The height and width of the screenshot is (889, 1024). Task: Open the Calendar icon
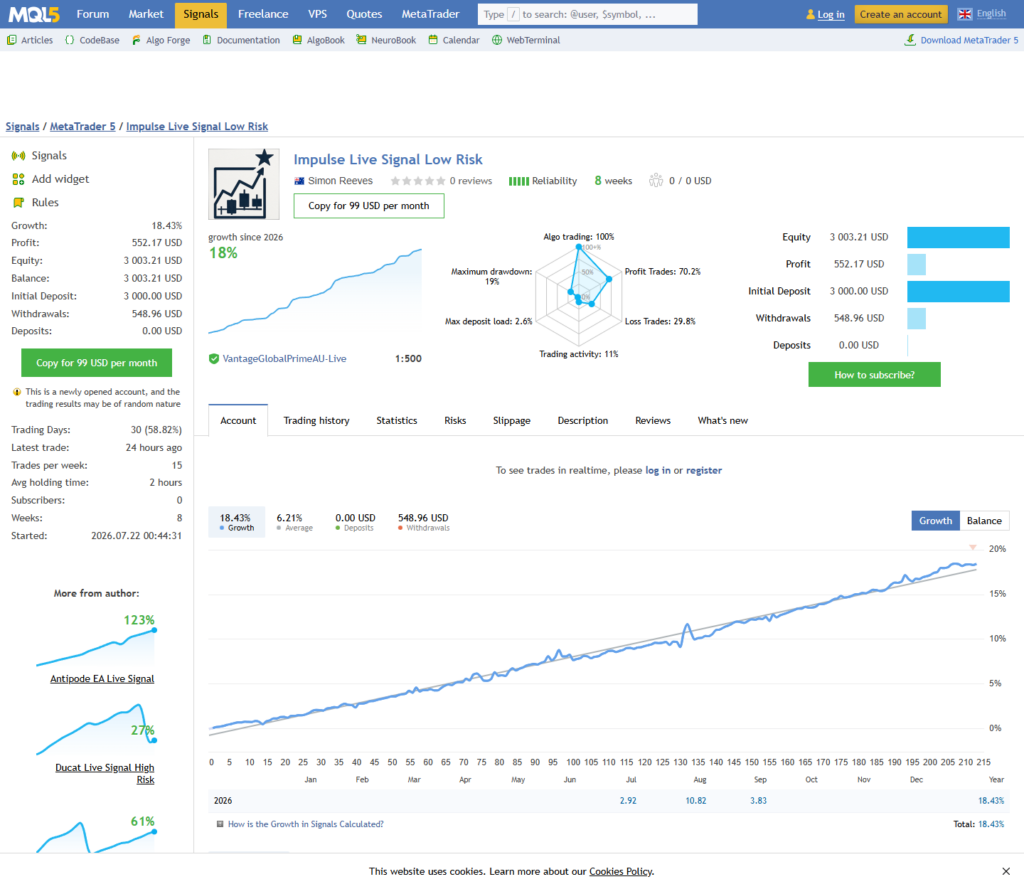433,40
